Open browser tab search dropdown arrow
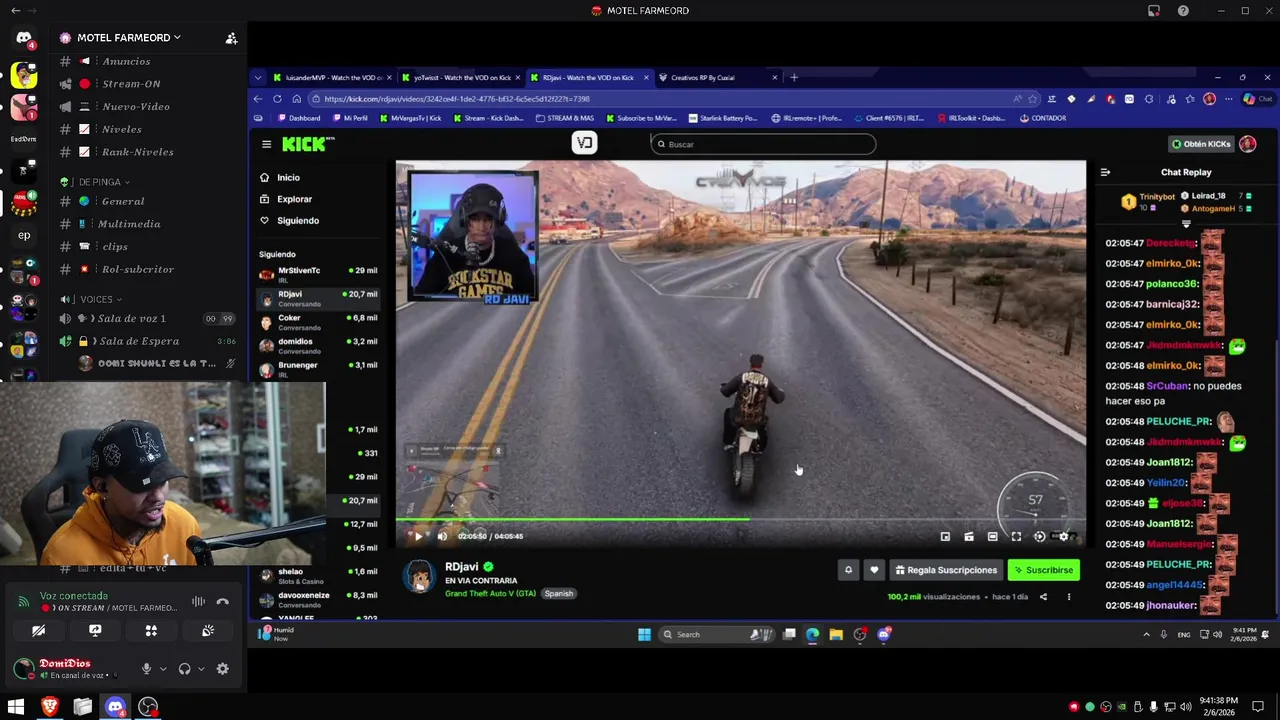This screenshot has width=1280, height=720. 258,77
